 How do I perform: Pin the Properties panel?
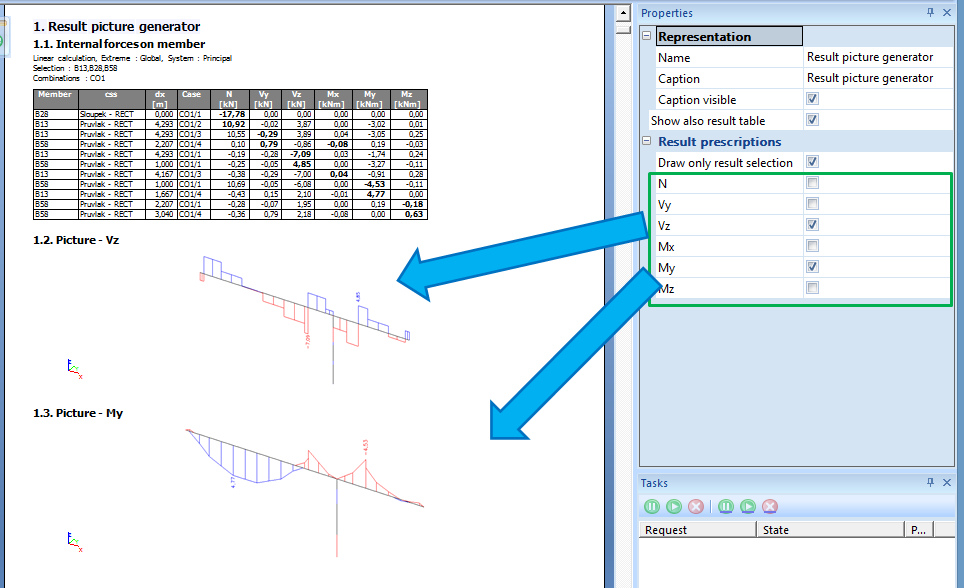tap(930, 13)
